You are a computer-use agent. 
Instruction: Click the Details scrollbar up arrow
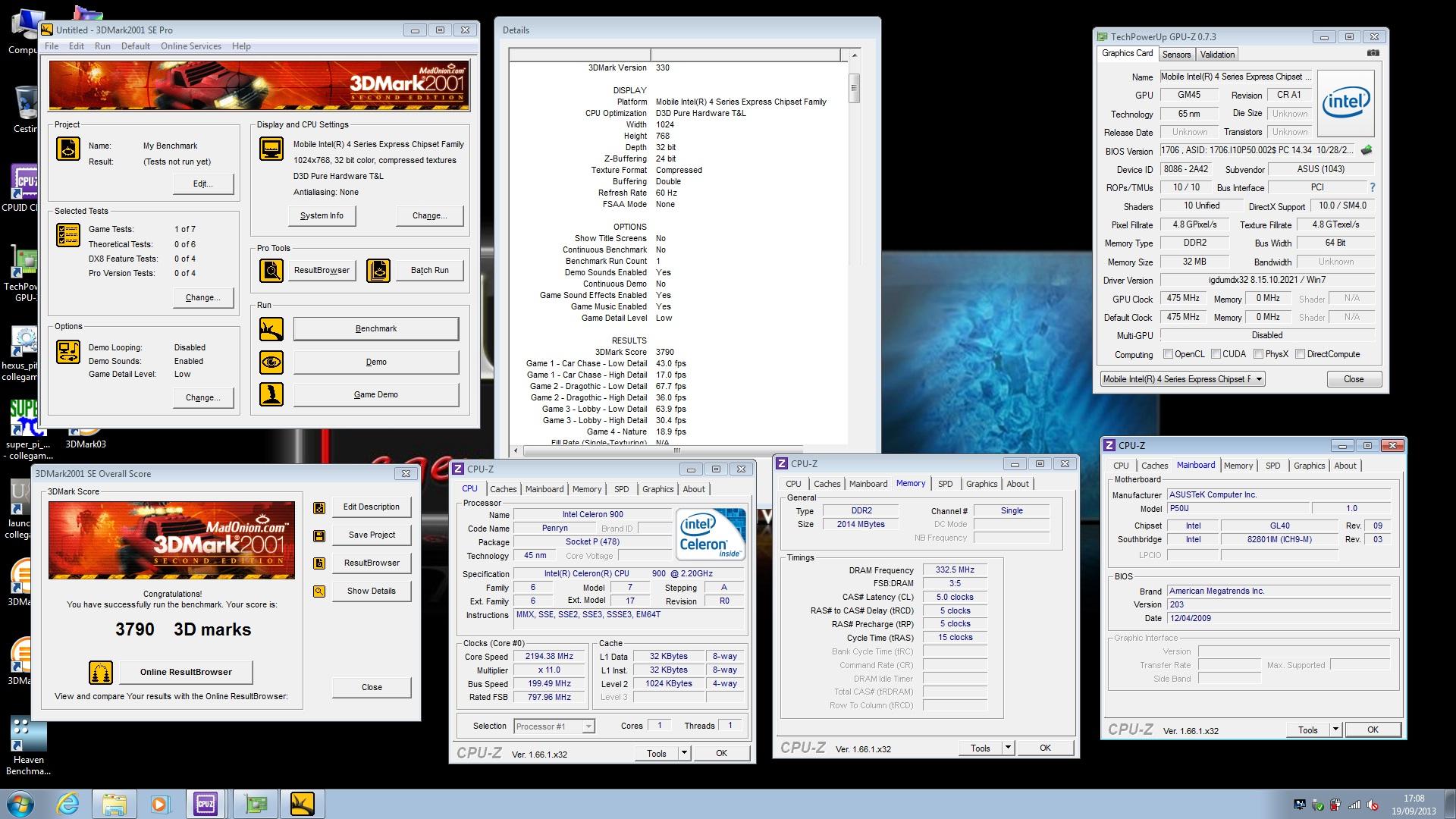(855, 55)
